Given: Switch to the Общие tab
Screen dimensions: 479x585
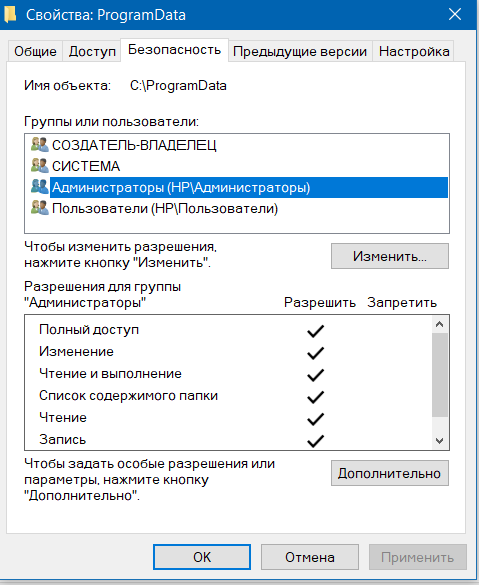Looking at the screenshot, I should point(35,51).
